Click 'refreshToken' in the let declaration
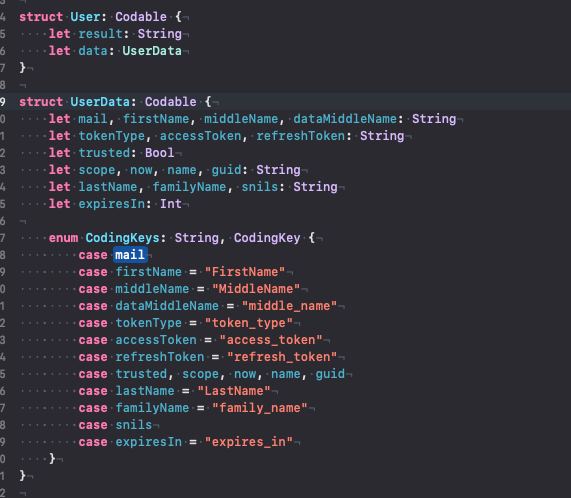 coord(300,136)
